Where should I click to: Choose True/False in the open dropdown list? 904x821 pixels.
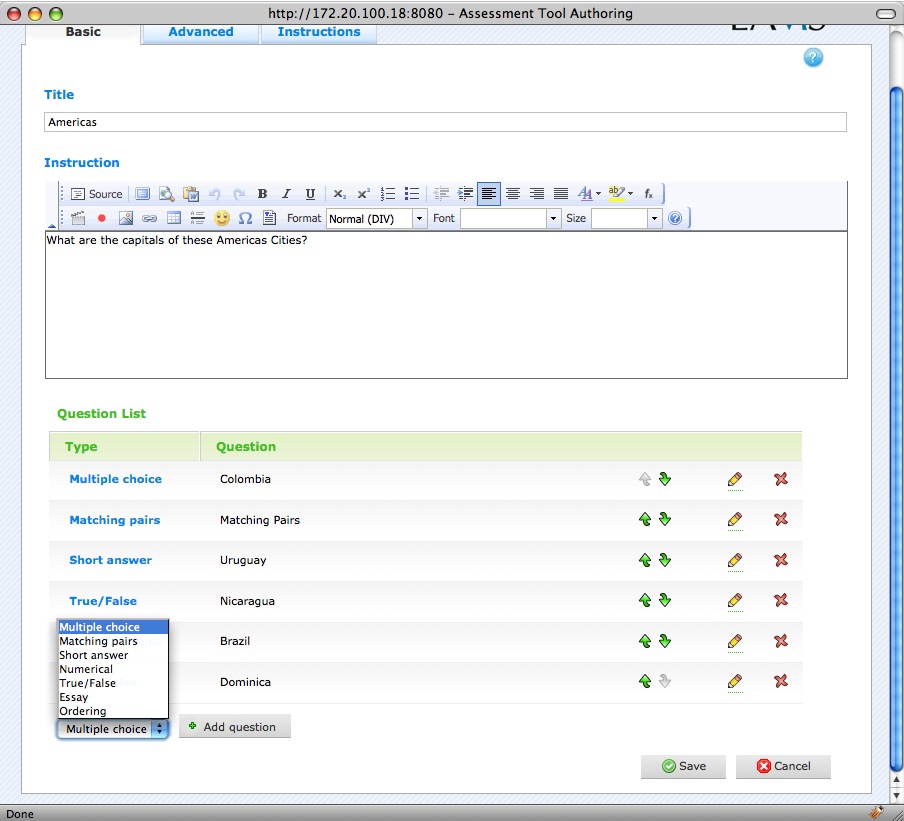(x=113, y=683)
